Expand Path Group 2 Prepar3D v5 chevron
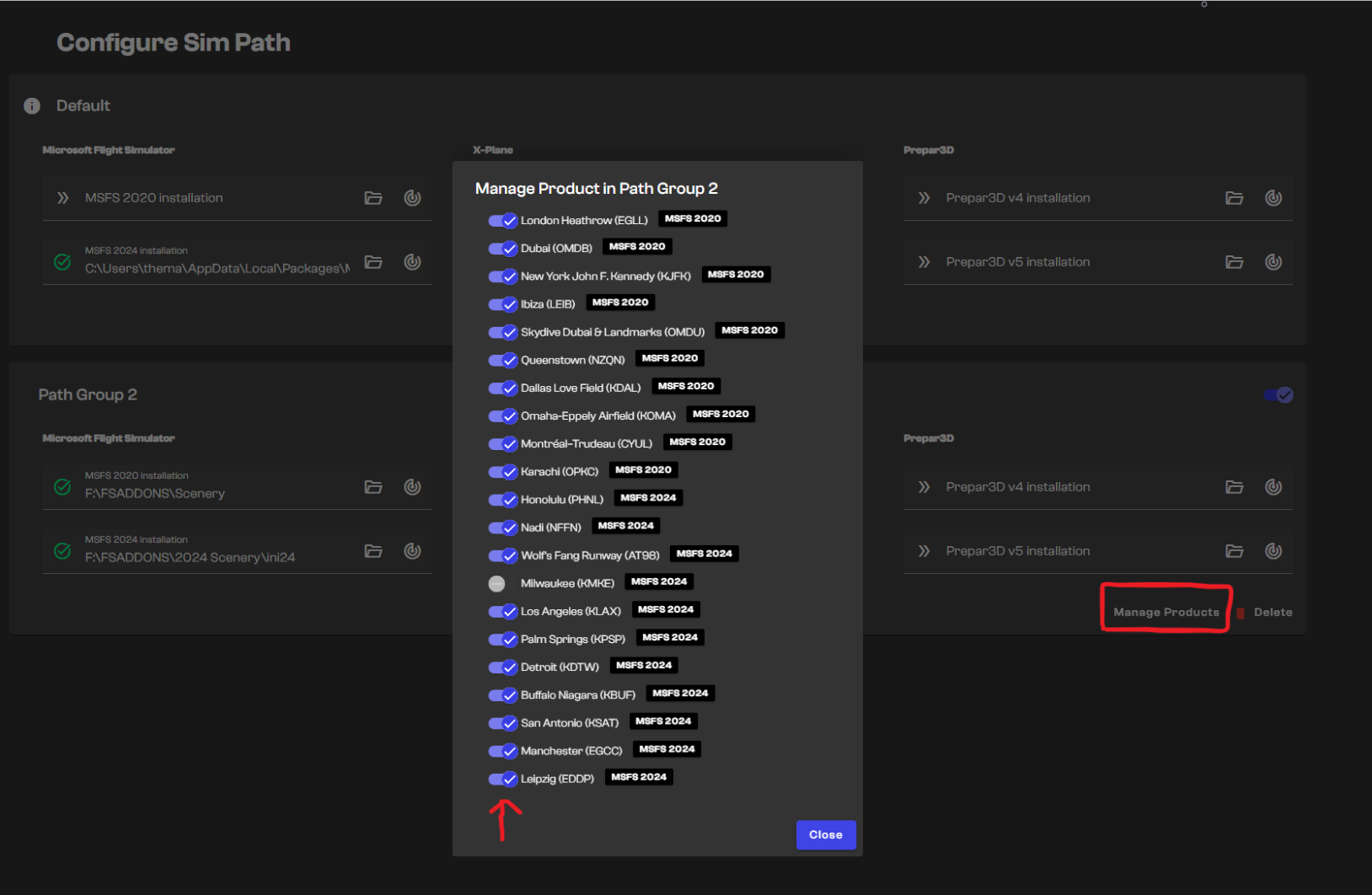Image resolution: width=1372 pixels, height=895 pixels. click(924, 551)
